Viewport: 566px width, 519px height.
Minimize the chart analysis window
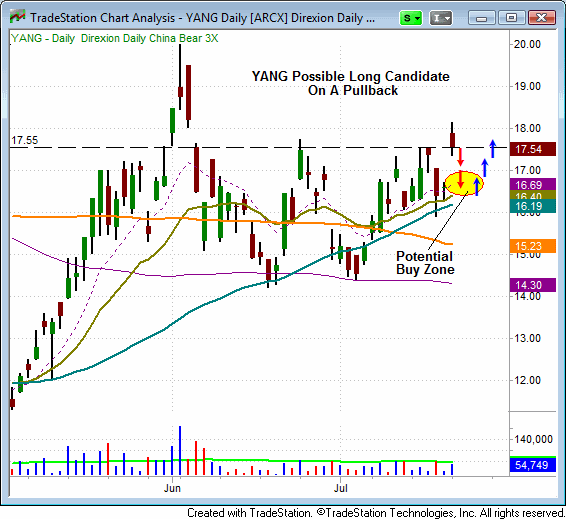point(482,18)
